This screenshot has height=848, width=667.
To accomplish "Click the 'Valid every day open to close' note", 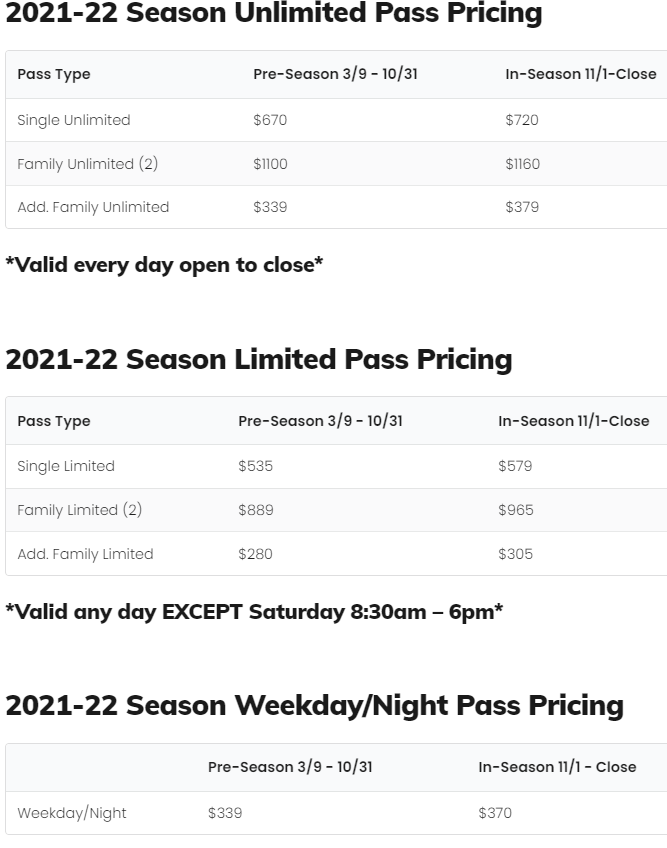I will 164,265.
